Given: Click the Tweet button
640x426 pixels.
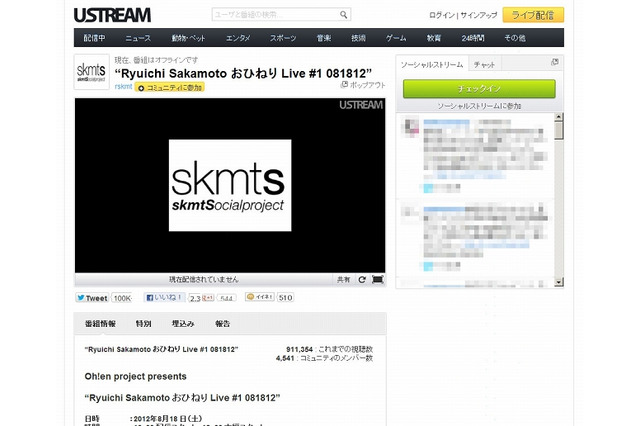Looking at the screenshot, I should pos(92,298).
